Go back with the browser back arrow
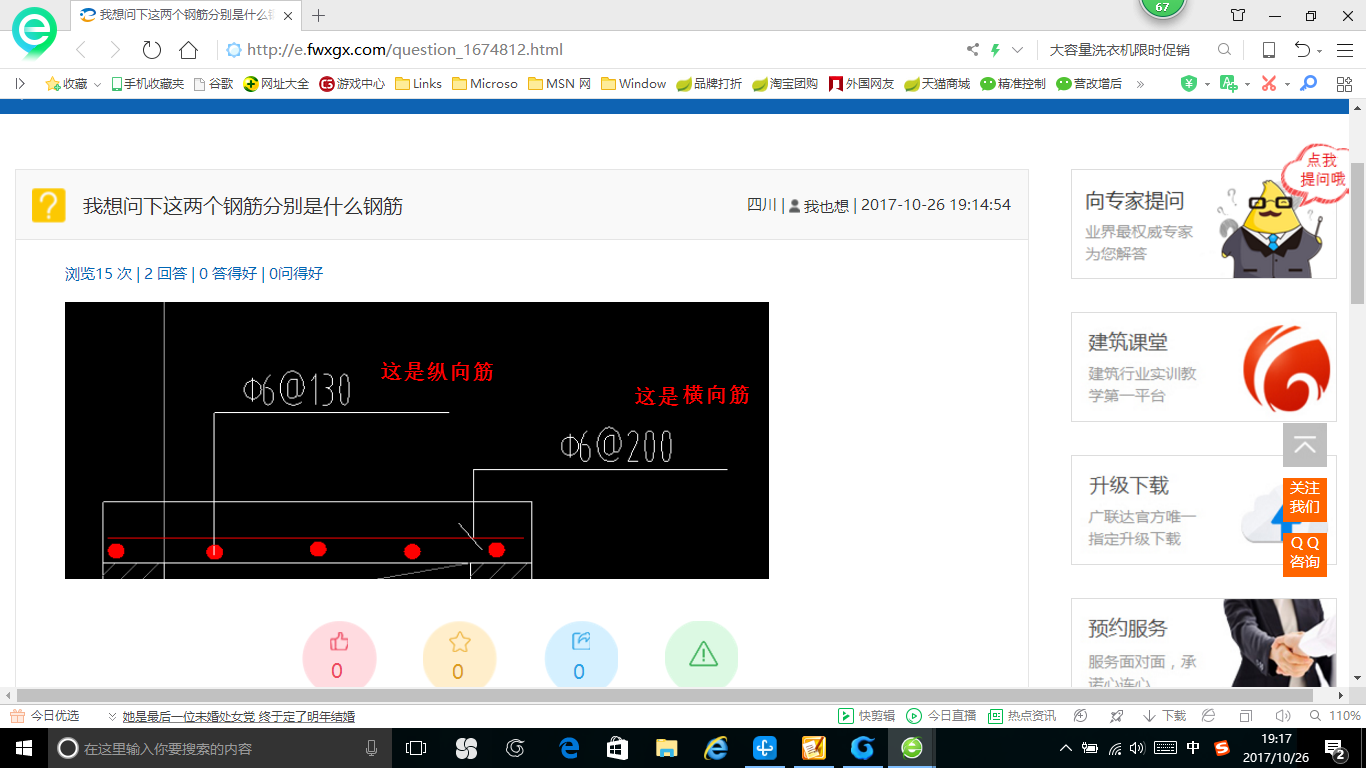This screenshot has width=1366, height=768. coord(81,50)
